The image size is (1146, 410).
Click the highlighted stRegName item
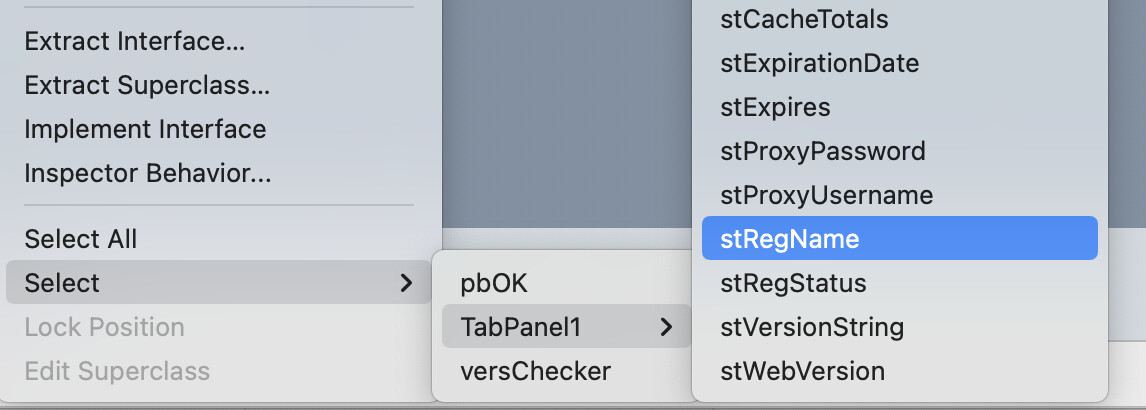tap(789, 240)
